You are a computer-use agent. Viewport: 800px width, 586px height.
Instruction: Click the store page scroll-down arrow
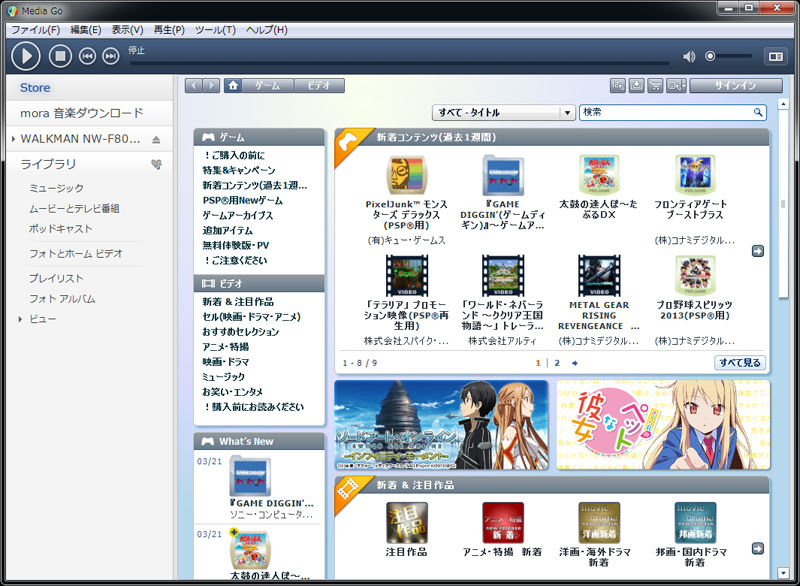click(x=783, y=573)
